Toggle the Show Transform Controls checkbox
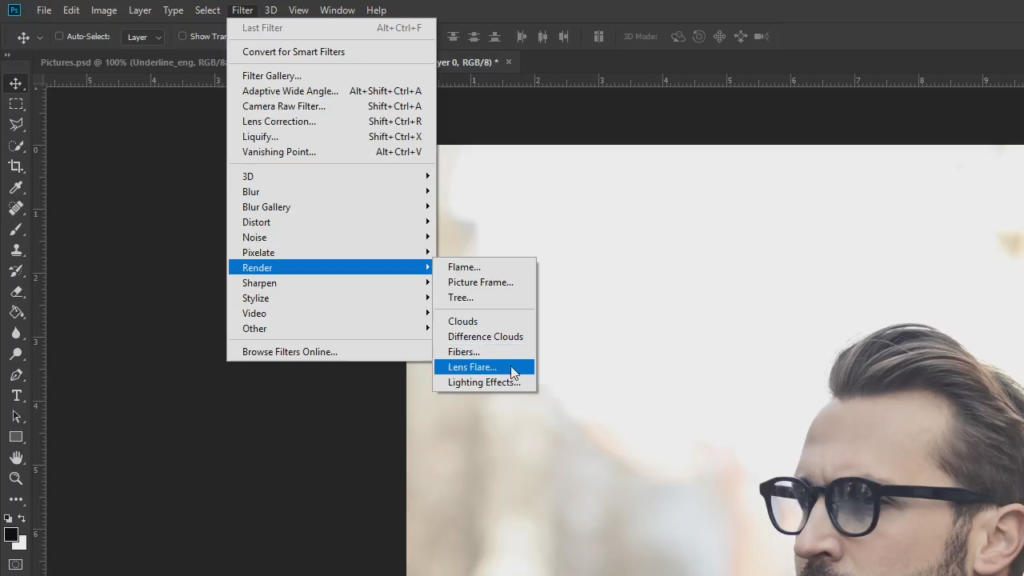 (182, 37)
